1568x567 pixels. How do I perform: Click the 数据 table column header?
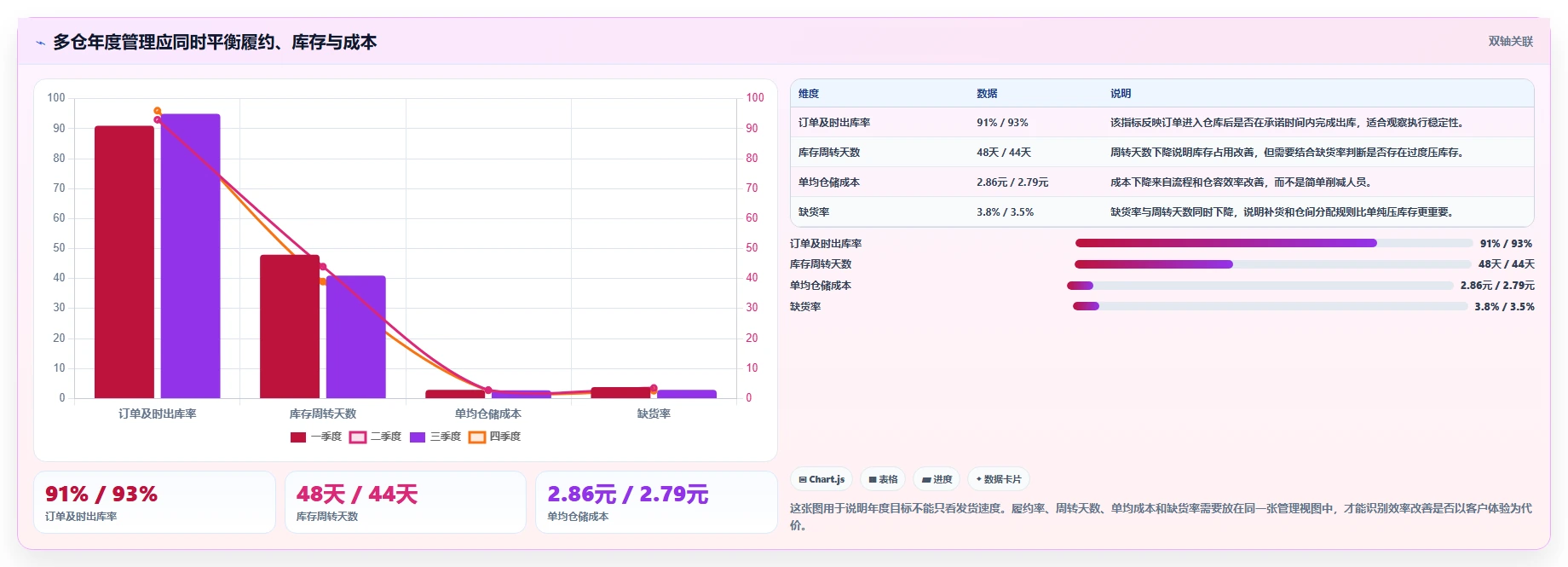pos(987,94)
